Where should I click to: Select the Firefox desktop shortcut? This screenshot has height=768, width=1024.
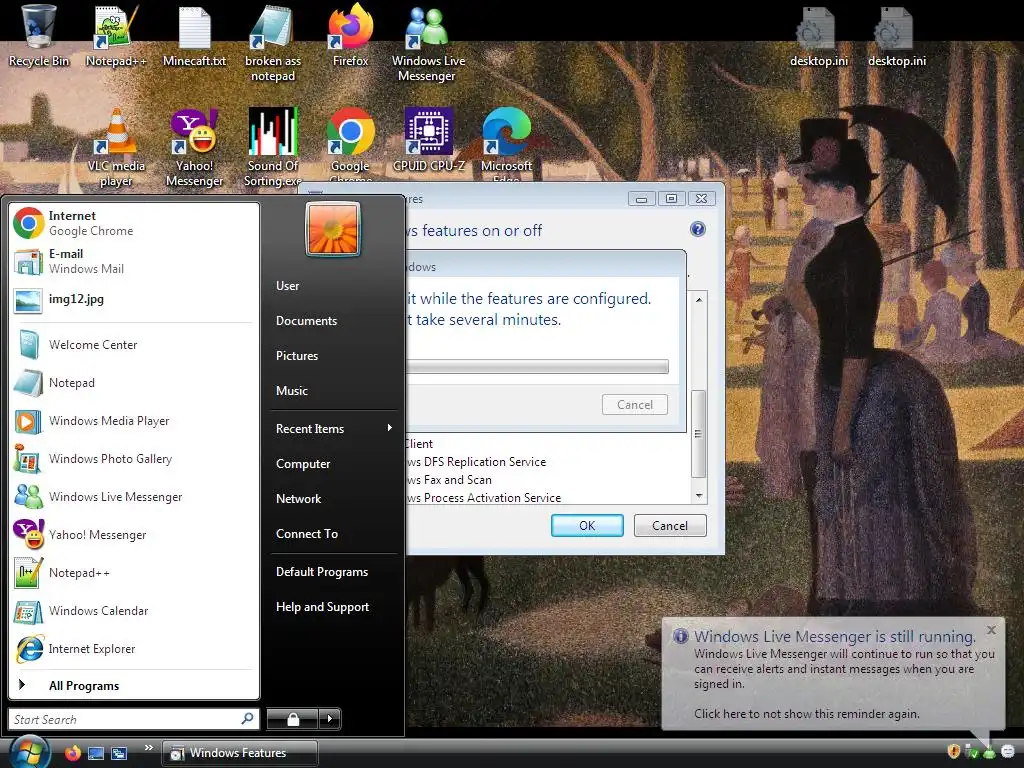coord(351,36)
